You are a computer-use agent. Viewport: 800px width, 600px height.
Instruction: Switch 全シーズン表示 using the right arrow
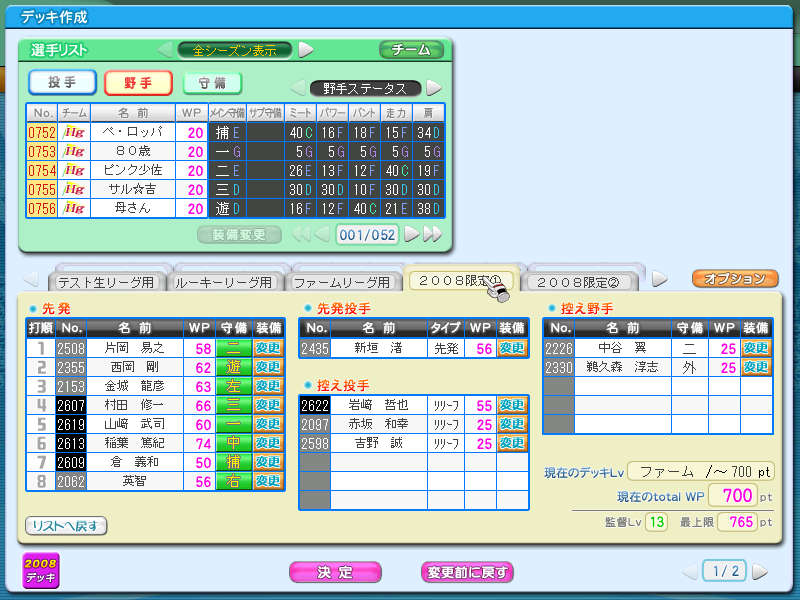[306, 49]
